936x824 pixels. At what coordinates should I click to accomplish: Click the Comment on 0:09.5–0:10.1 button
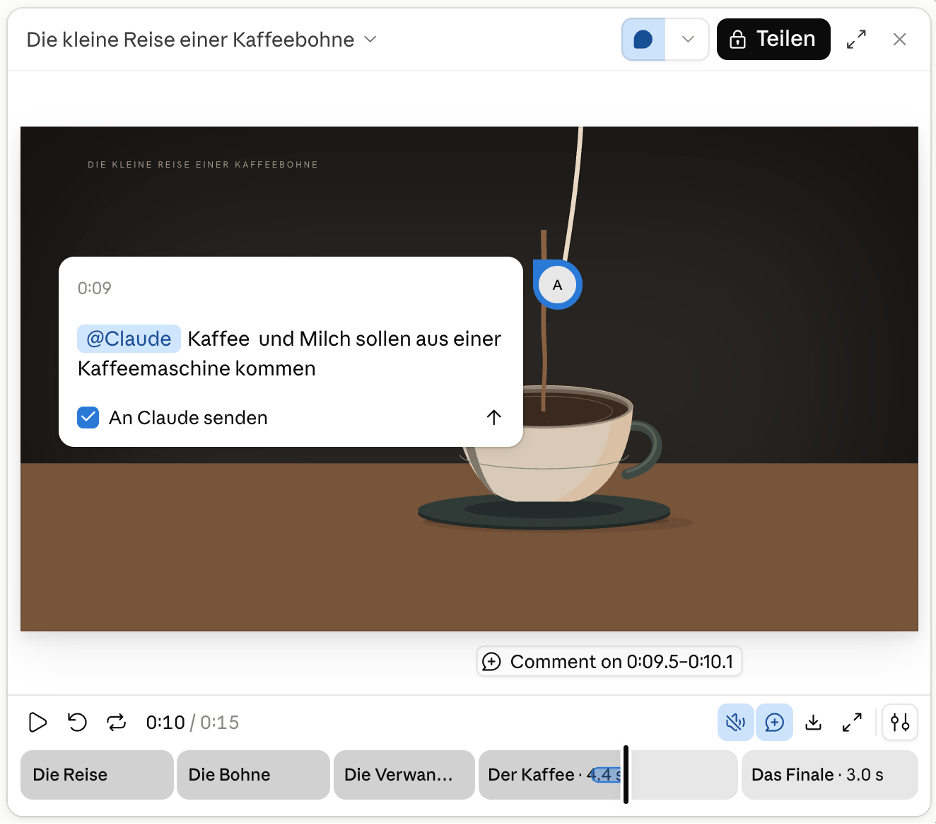609,662
